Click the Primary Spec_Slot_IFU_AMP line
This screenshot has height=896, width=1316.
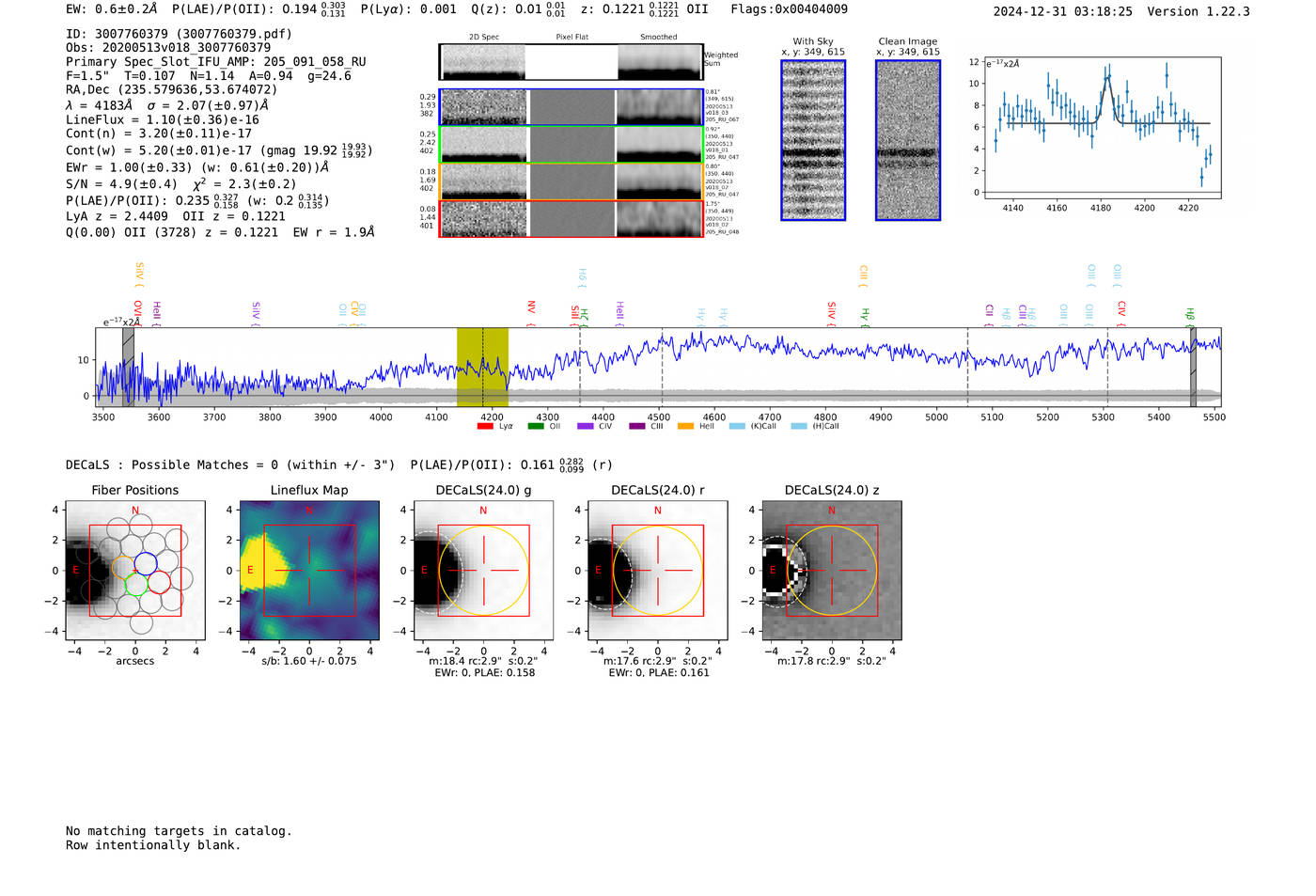coord(216,62)
